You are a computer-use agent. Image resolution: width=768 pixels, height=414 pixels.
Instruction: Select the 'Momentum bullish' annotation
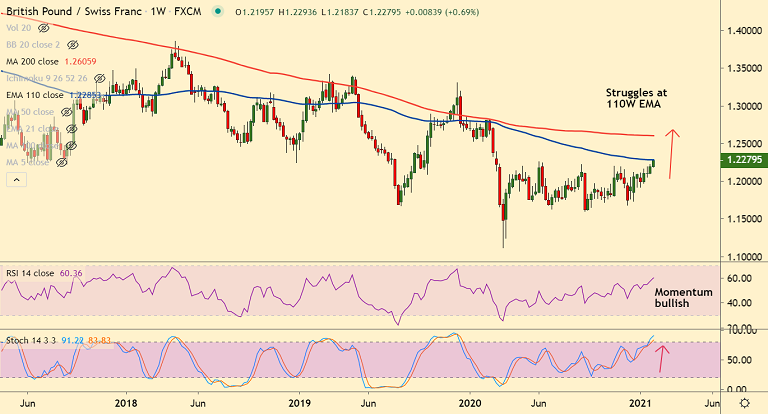point(683,297)
